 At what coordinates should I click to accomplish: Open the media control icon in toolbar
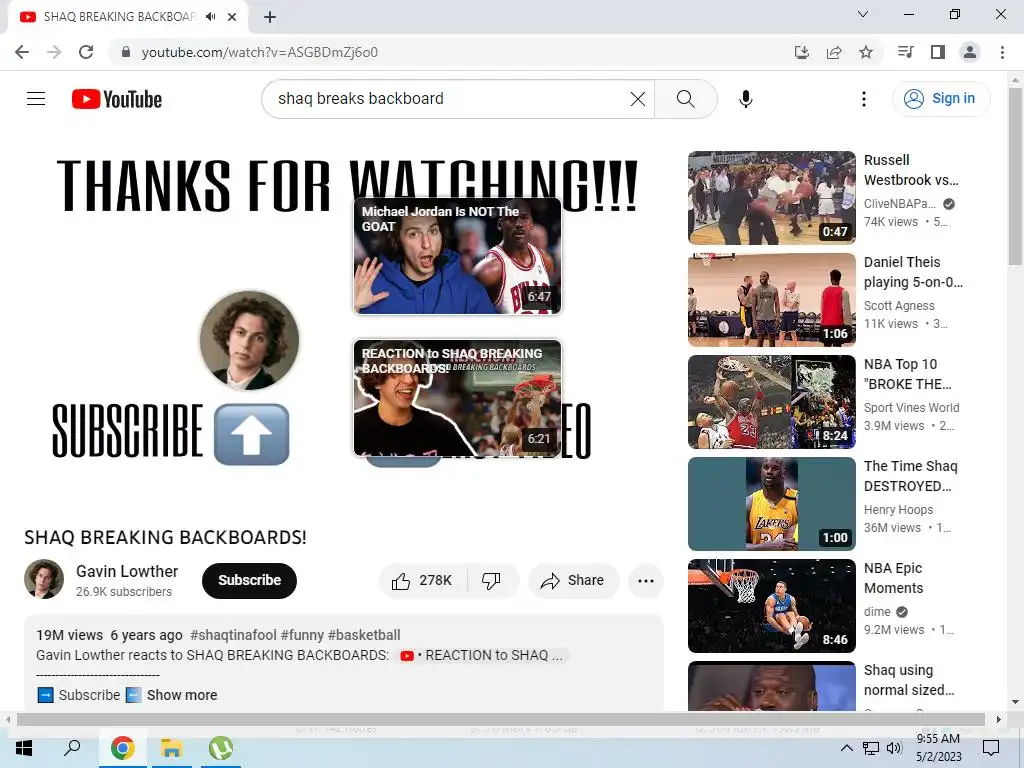pyautogui.click(x=905, y=52)
